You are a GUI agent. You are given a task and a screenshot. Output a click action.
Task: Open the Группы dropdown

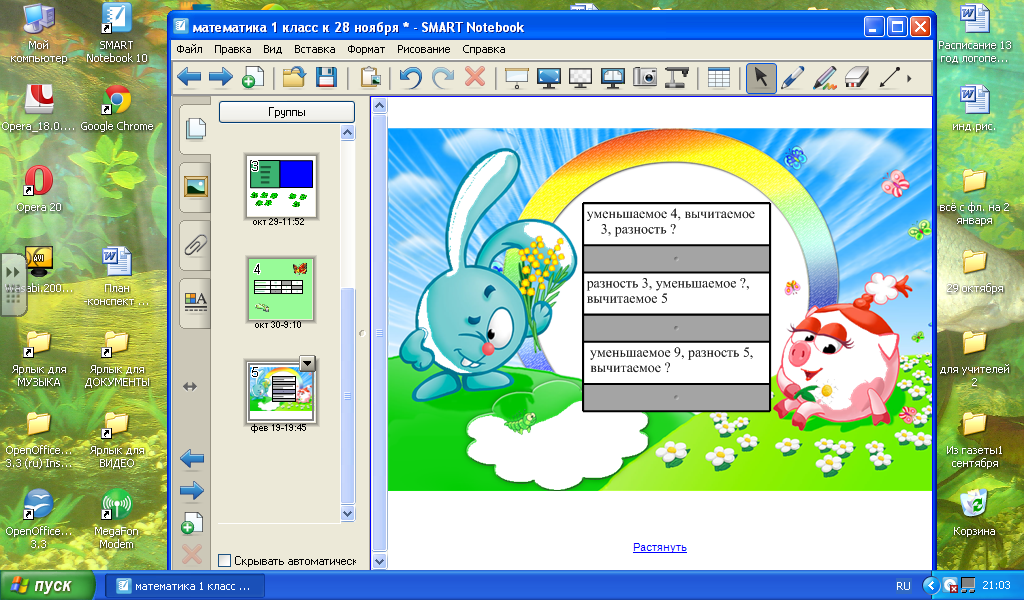point(287,112)
